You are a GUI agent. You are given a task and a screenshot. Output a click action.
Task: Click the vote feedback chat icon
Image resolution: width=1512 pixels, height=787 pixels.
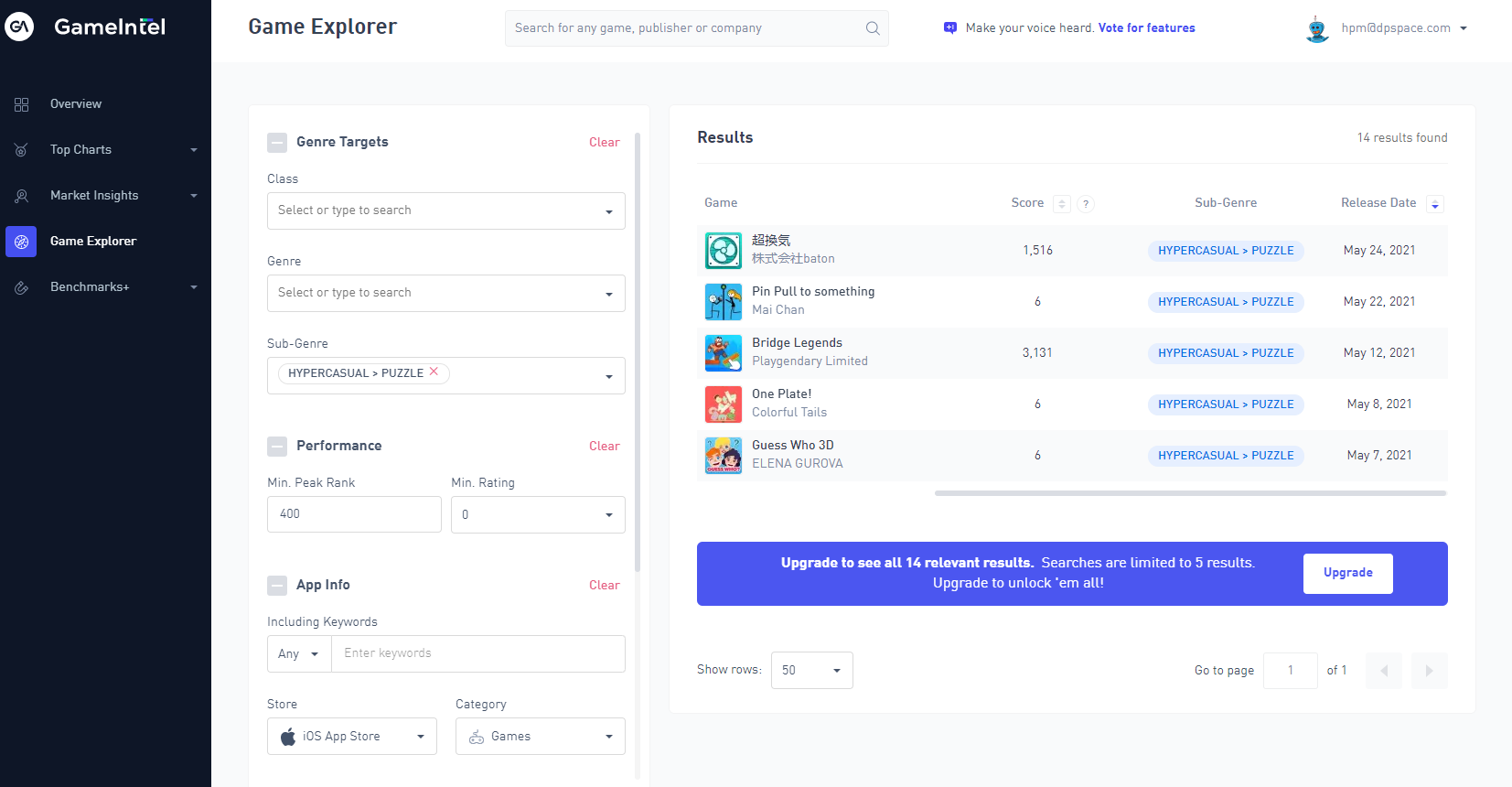(x=950, y=27)
